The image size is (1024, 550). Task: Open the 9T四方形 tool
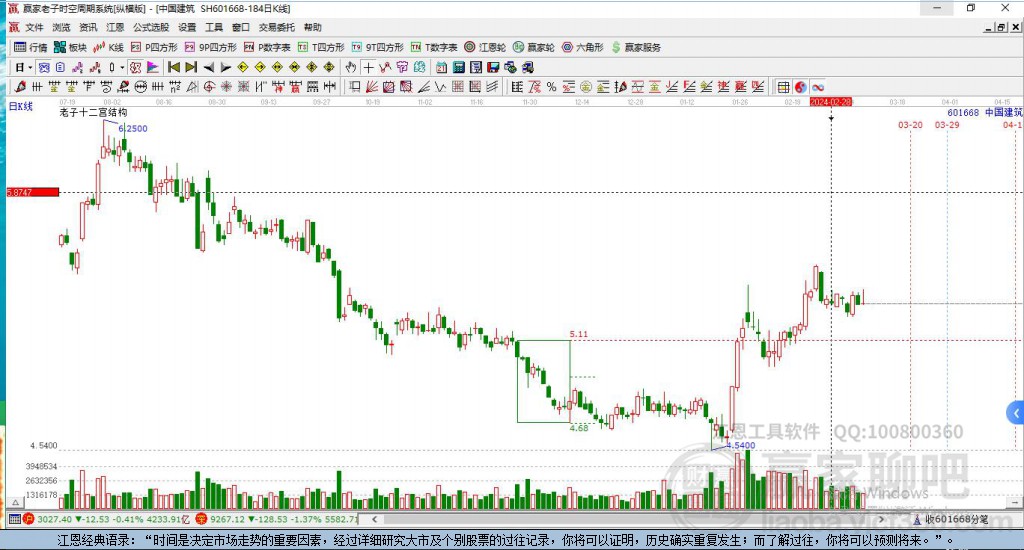point(377,47)
